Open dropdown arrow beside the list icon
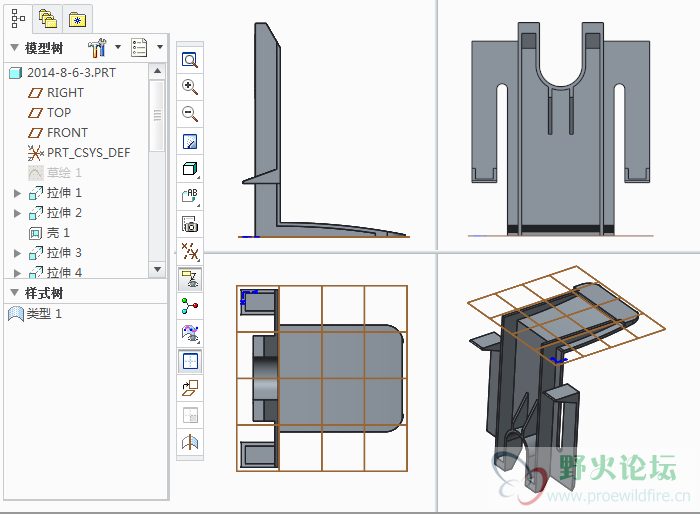 159,47
